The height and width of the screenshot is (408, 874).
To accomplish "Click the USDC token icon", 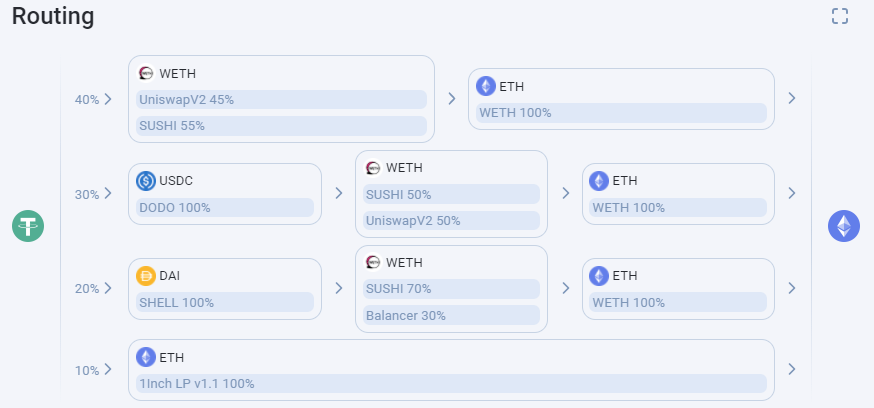I will click(x=146, y=181).
